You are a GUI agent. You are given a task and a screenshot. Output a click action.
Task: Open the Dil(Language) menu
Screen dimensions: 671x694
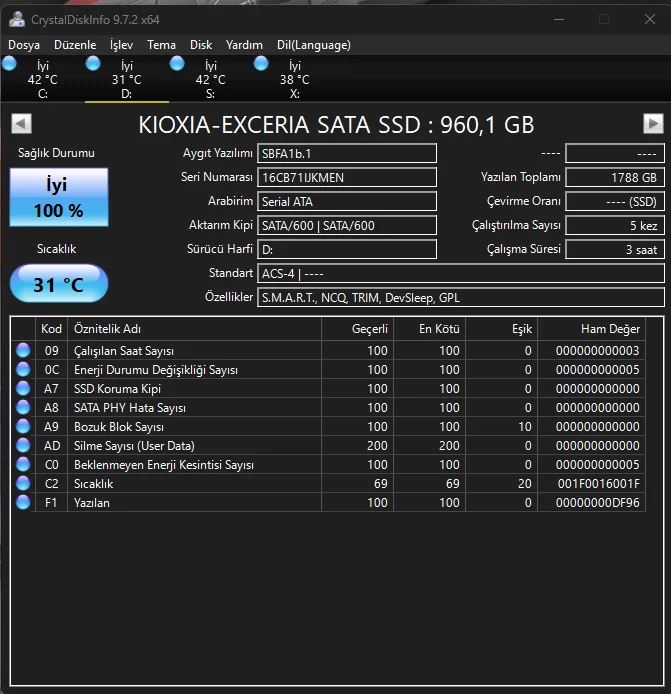pyautogui.click(x=314, y=45)
